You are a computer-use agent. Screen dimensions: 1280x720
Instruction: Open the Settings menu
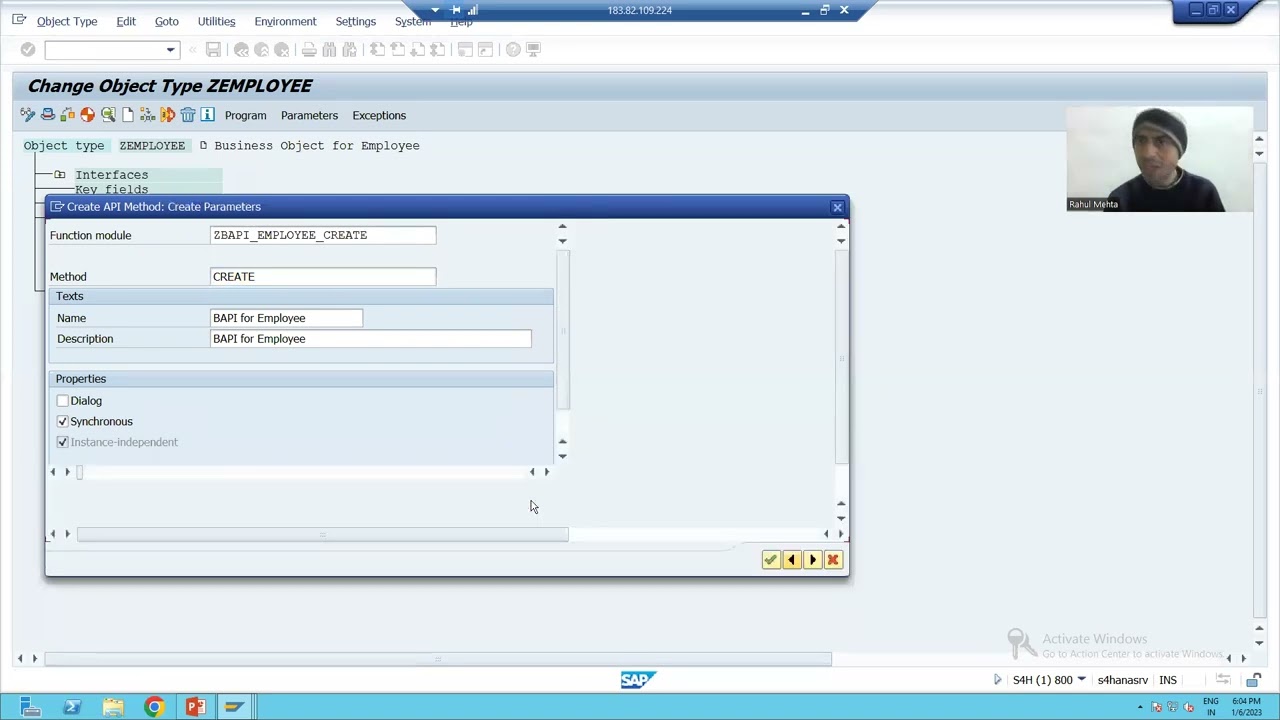point(355,21)
